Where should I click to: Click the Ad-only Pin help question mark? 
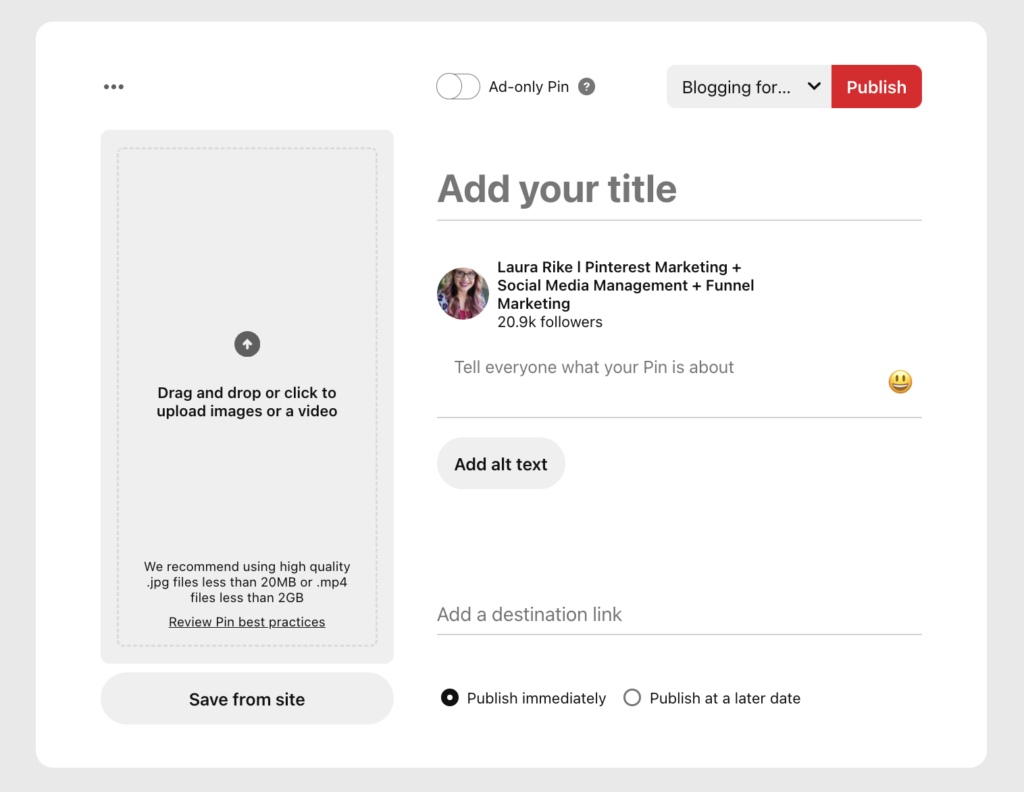click(586, 86)
